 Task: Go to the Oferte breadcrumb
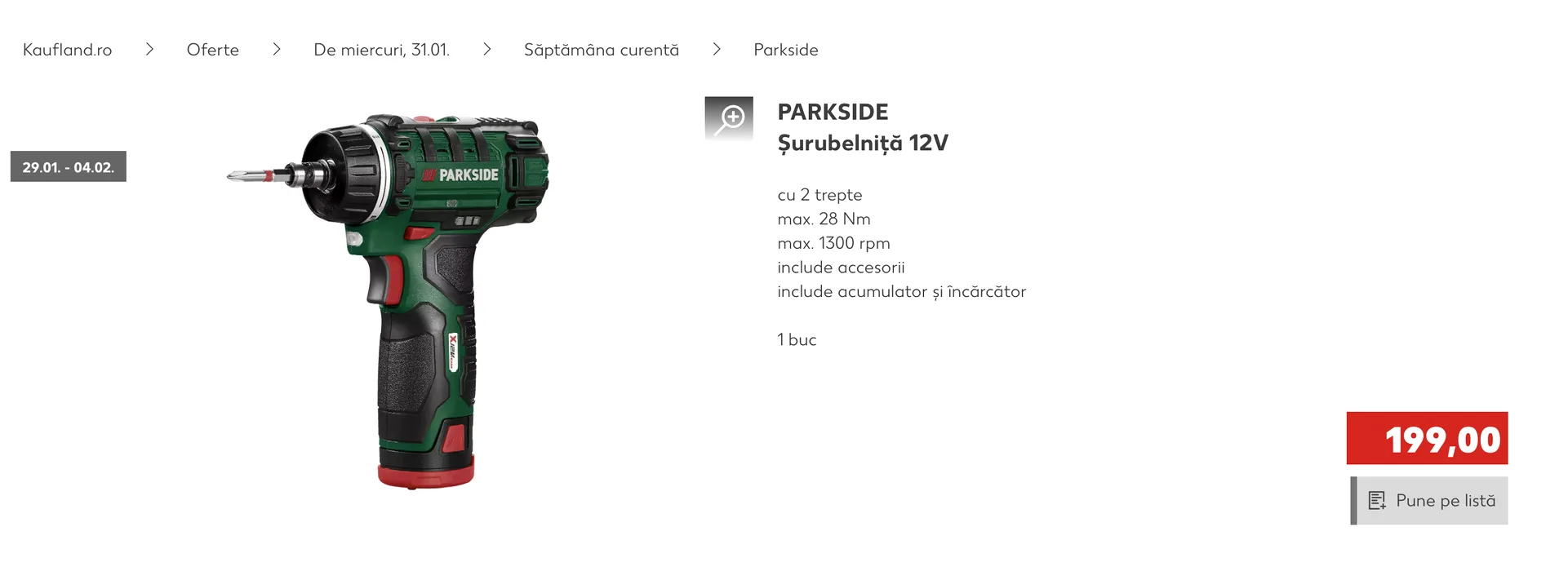[x=213, y=50]
